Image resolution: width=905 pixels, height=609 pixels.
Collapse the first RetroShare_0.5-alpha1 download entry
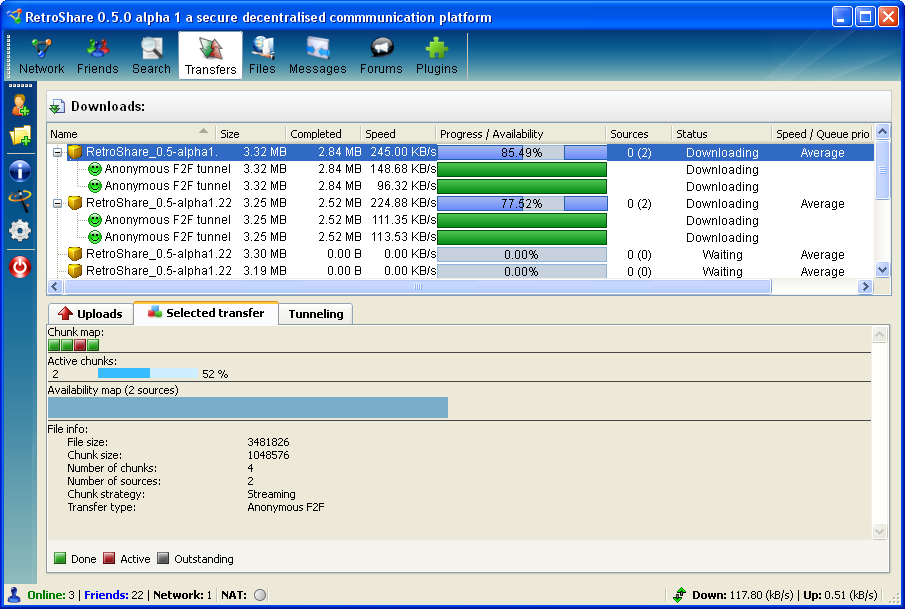58,152
